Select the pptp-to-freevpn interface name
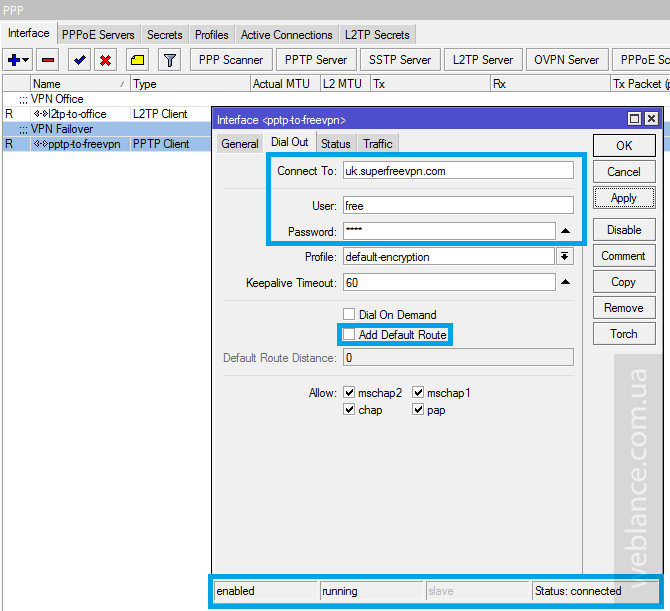Viewport: 670px width, 611px height. pos(84,144)
